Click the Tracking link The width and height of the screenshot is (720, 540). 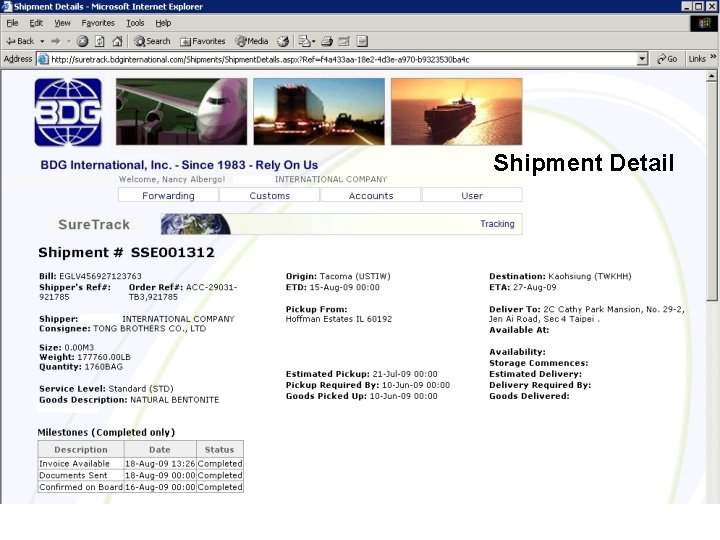(497, 224)
